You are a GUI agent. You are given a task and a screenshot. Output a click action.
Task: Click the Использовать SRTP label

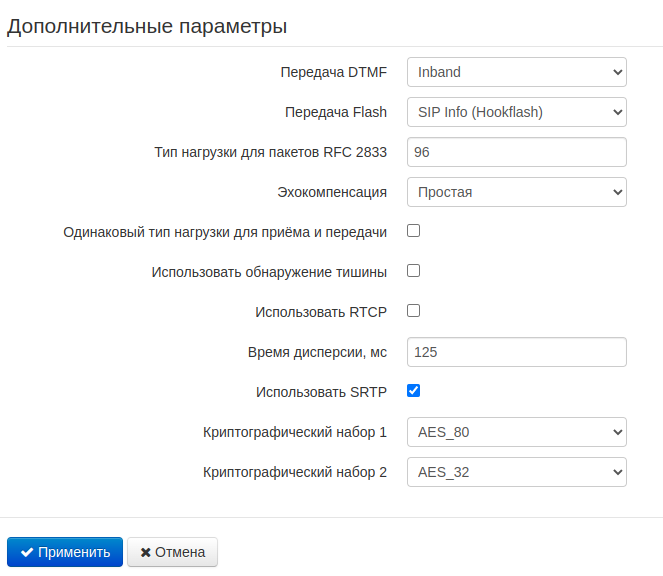coord(321,392)
